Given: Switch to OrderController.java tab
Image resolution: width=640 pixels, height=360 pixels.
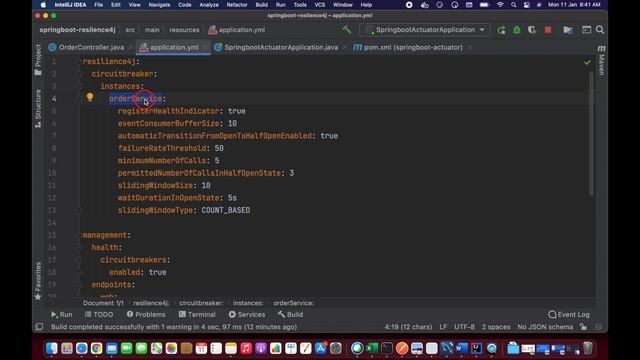Looking at the screenshot, I should 91,47.
